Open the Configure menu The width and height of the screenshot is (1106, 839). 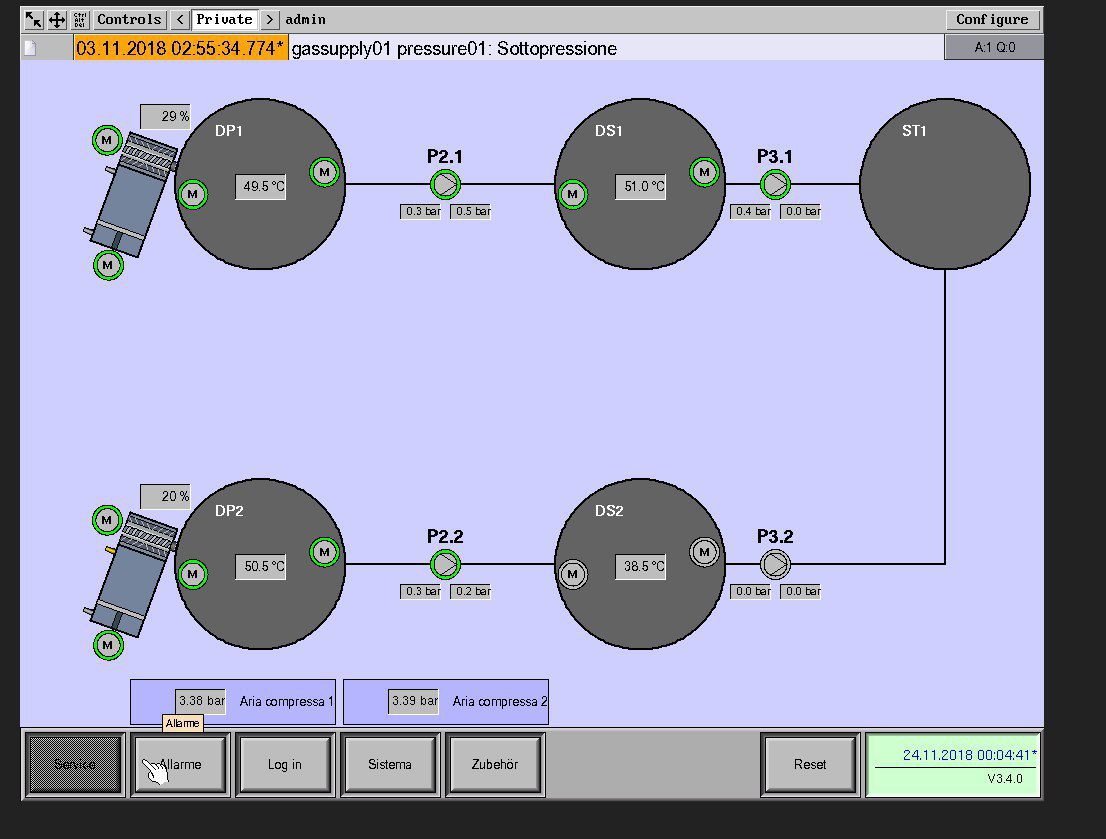(992, 19)
